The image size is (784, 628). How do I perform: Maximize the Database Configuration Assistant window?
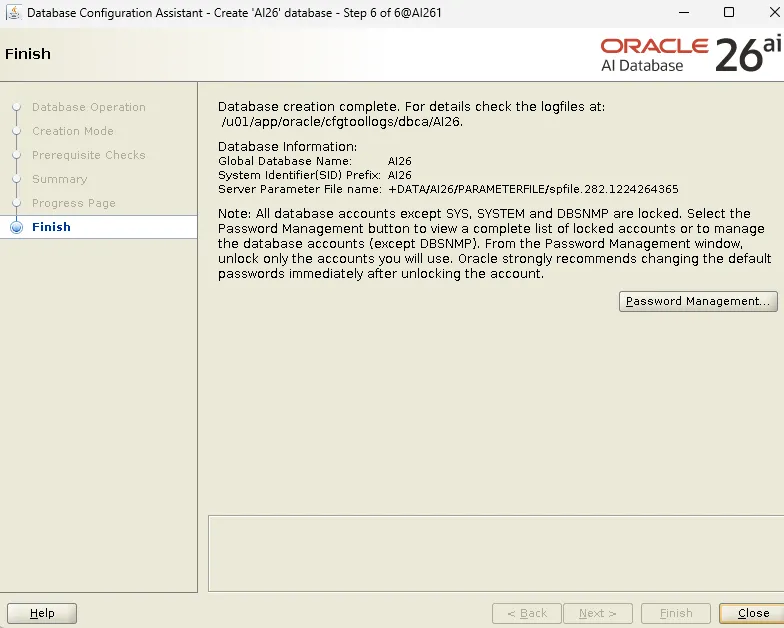[x=729, y=12]
